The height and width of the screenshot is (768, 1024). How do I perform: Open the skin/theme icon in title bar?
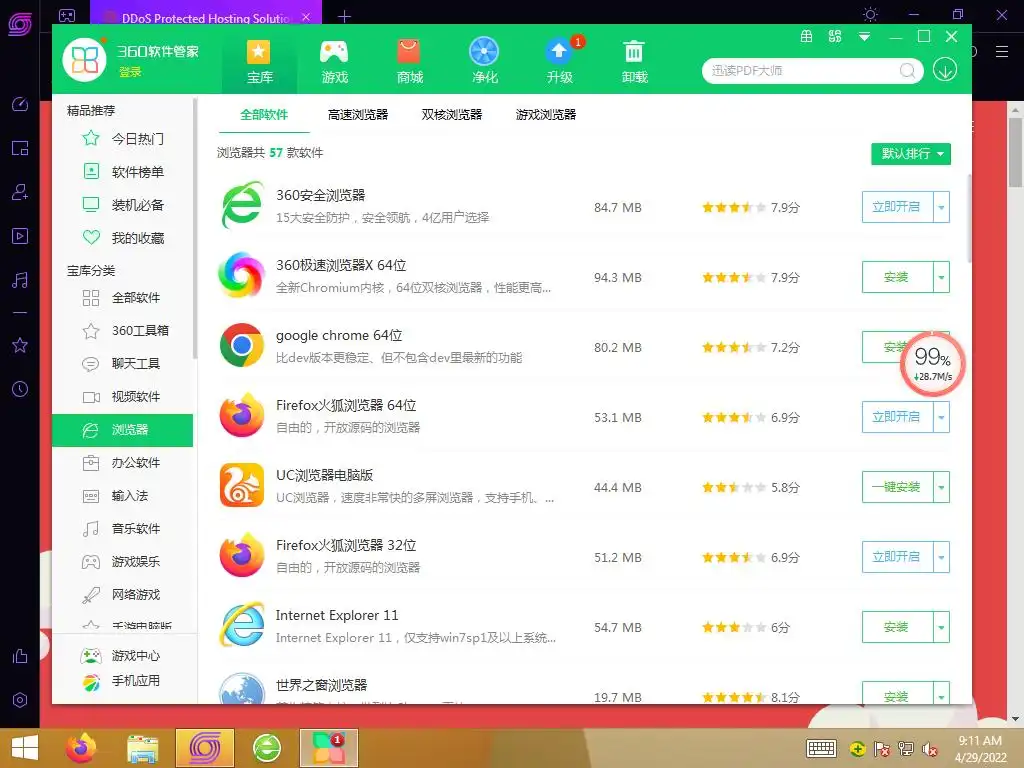[835, 37]
